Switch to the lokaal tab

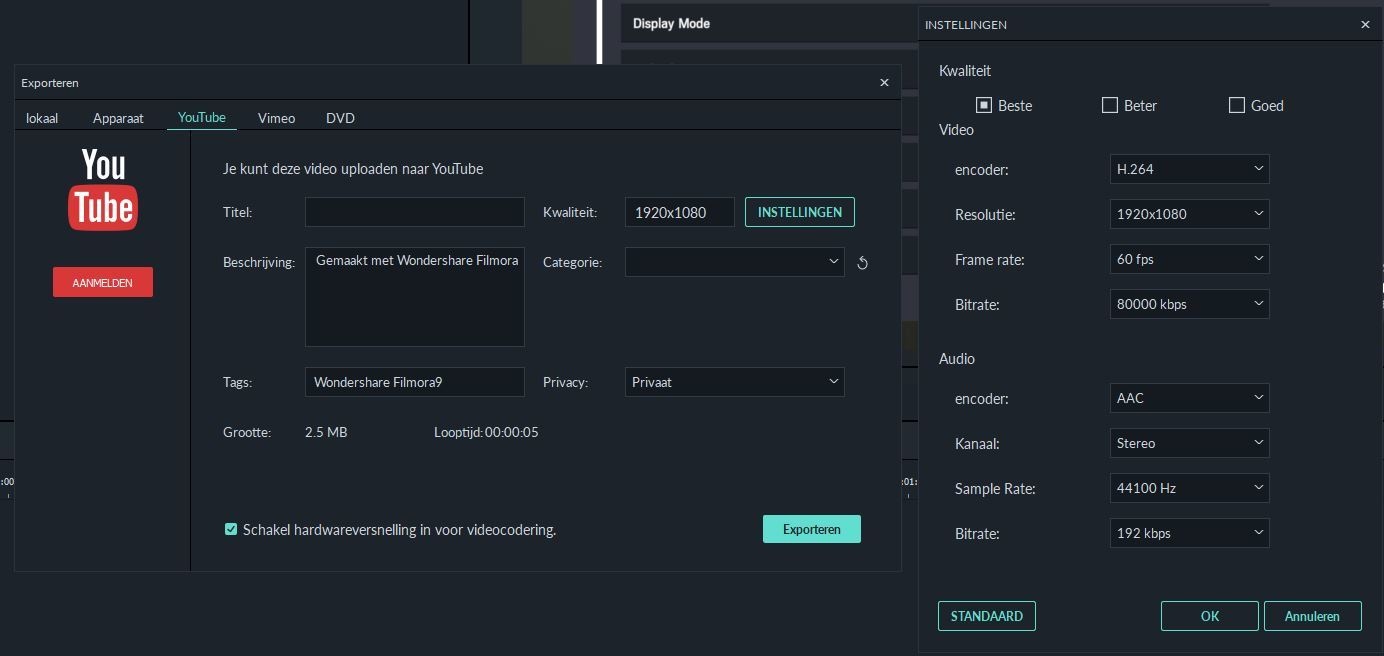point(42,118)
